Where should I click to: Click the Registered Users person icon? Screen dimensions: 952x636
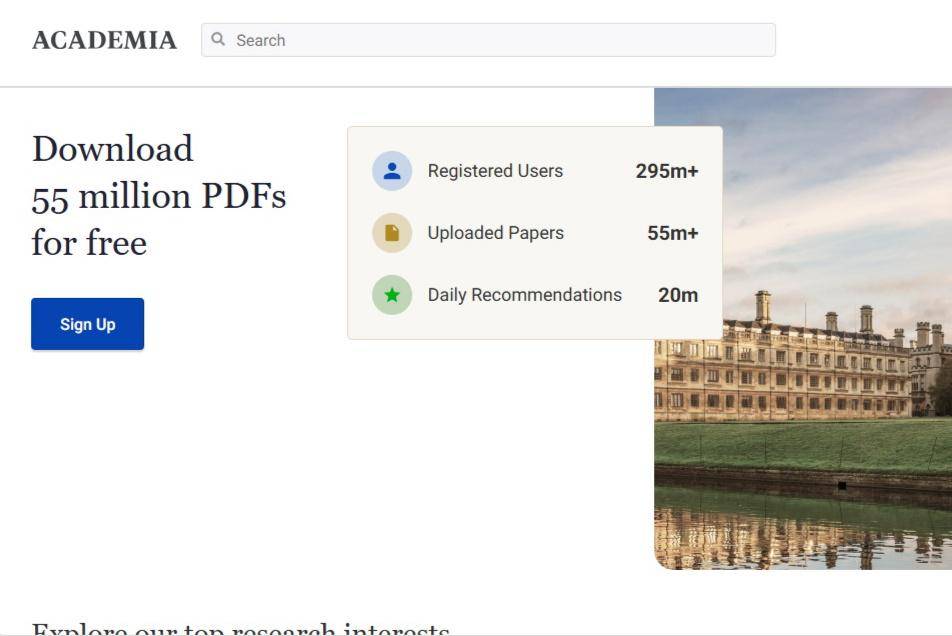(x=392, y=171)
